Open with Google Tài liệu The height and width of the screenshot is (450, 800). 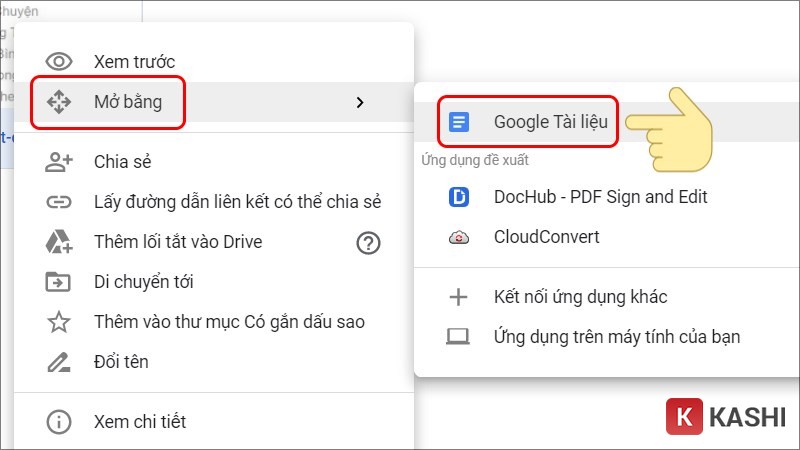click(x=607, y=122)
